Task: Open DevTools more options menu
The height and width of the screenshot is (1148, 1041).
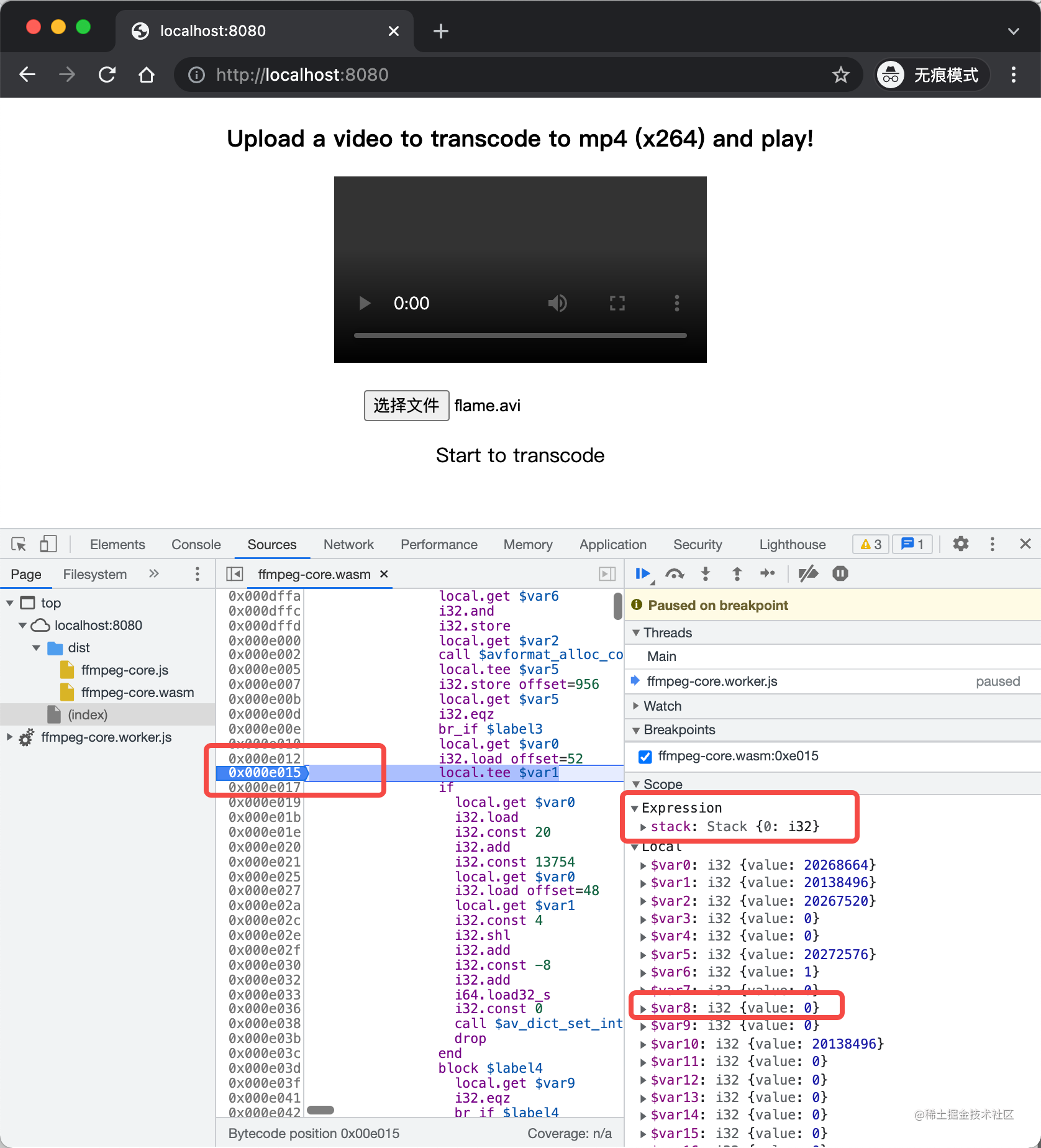Action: (x=993, y=544)
